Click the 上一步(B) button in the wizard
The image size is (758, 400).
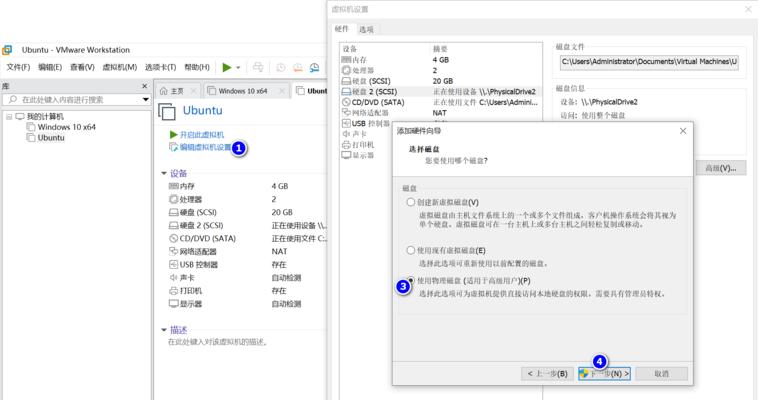tap(547, 373)
